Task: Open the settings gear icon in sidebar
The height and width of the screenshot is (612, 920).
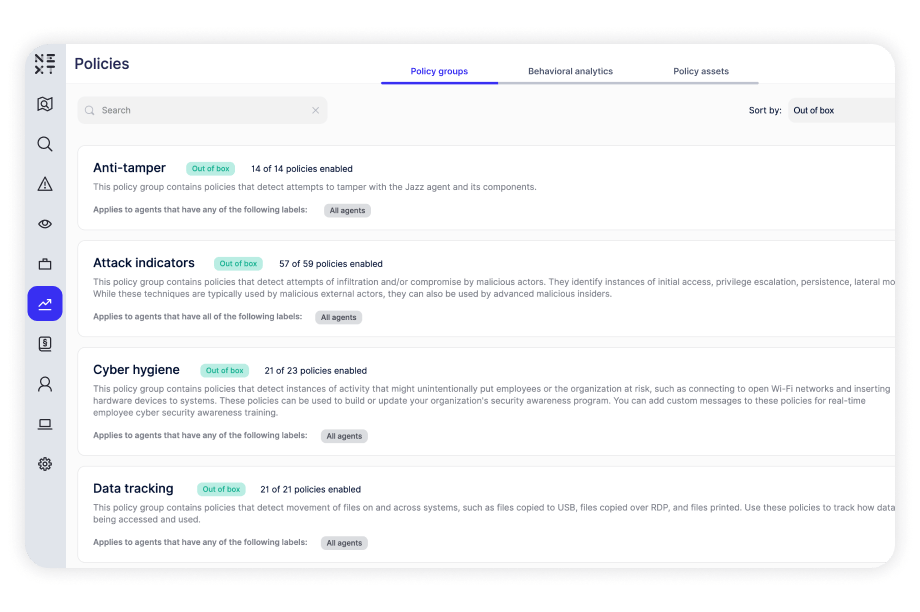Action: click(45, 464)
